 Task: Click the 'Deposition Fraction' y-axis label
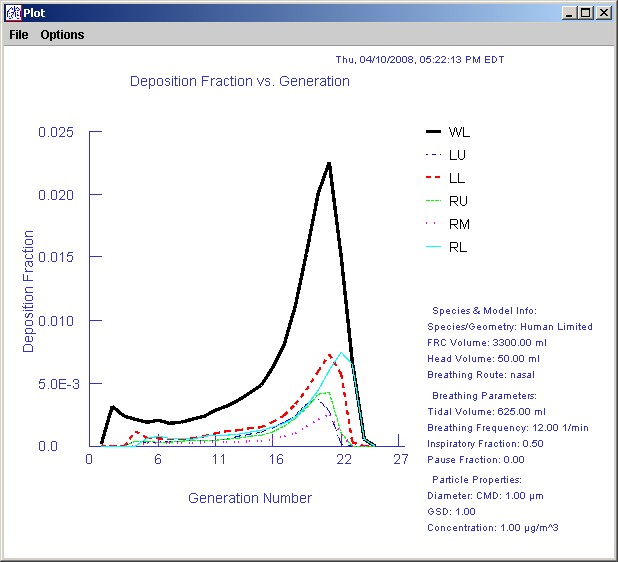[x=29, y=291]
